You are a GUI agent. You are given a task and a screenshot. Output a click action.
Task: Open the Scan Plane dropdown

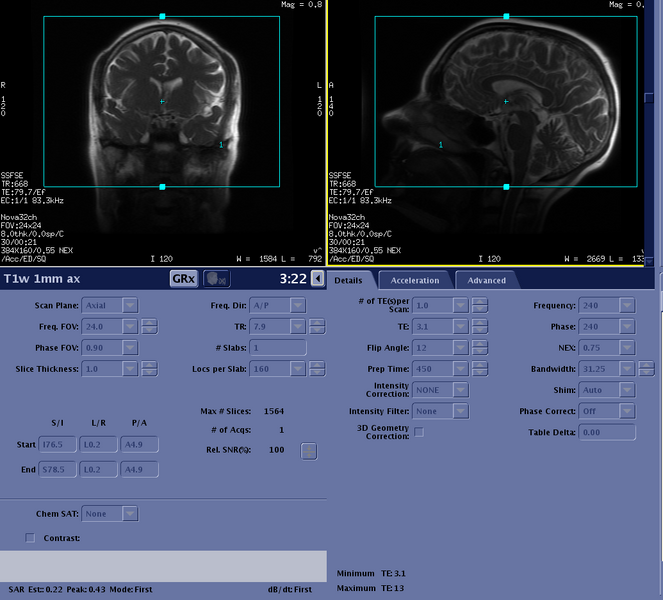coord(130,305)
